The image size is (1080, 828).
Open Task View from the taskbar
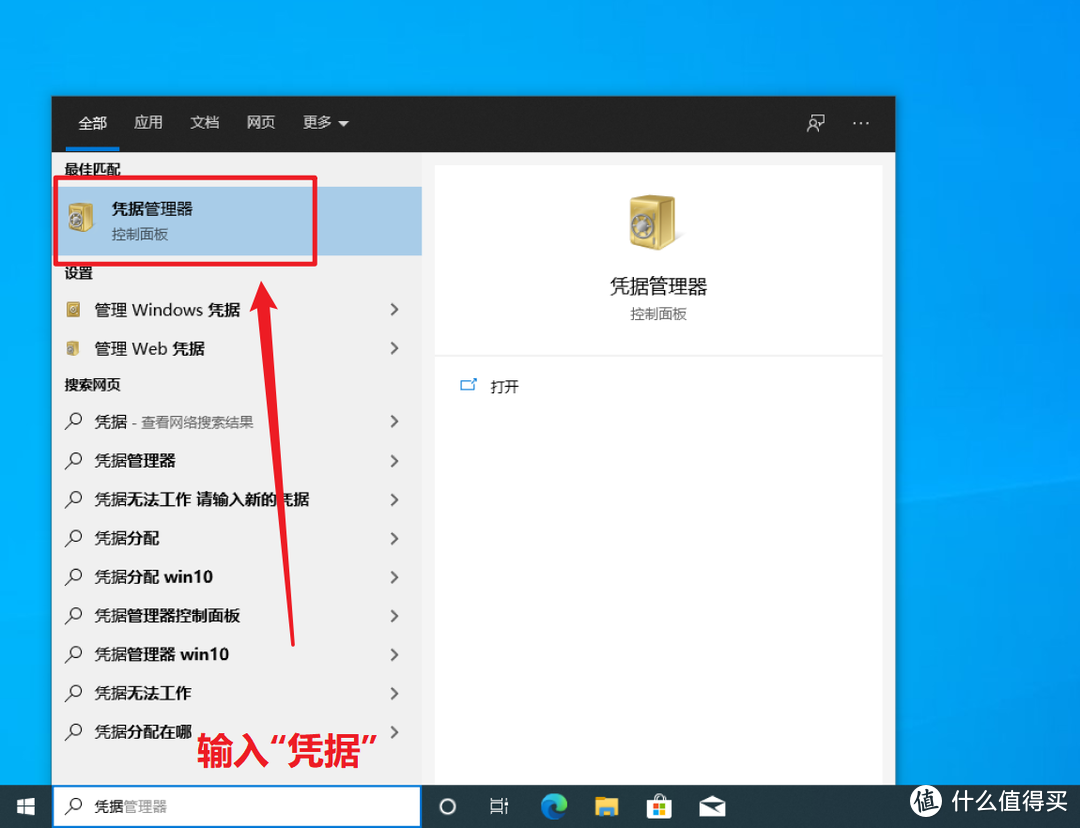[x=499, y=806]
